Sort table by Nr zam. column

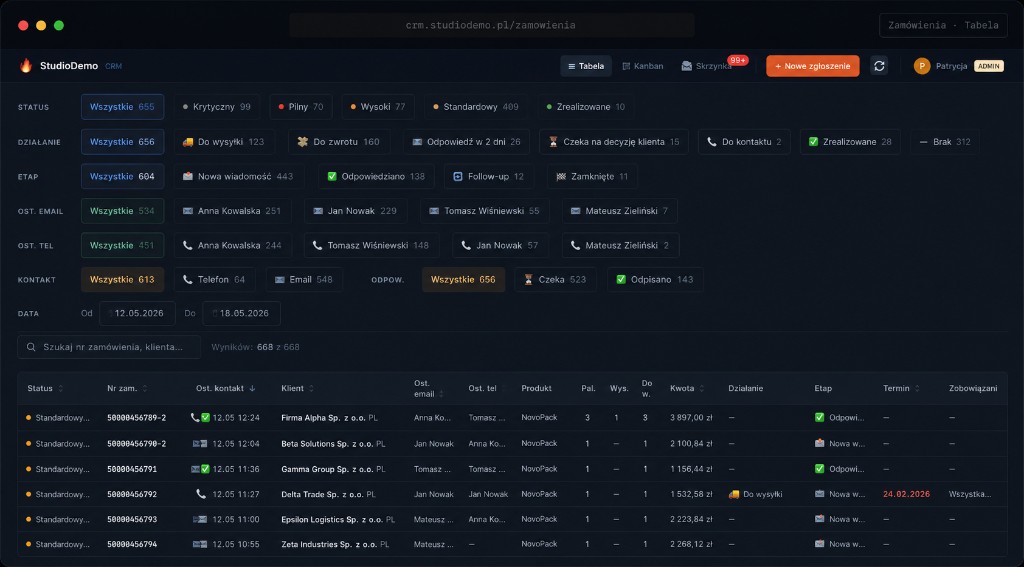(x=127, y=388)
